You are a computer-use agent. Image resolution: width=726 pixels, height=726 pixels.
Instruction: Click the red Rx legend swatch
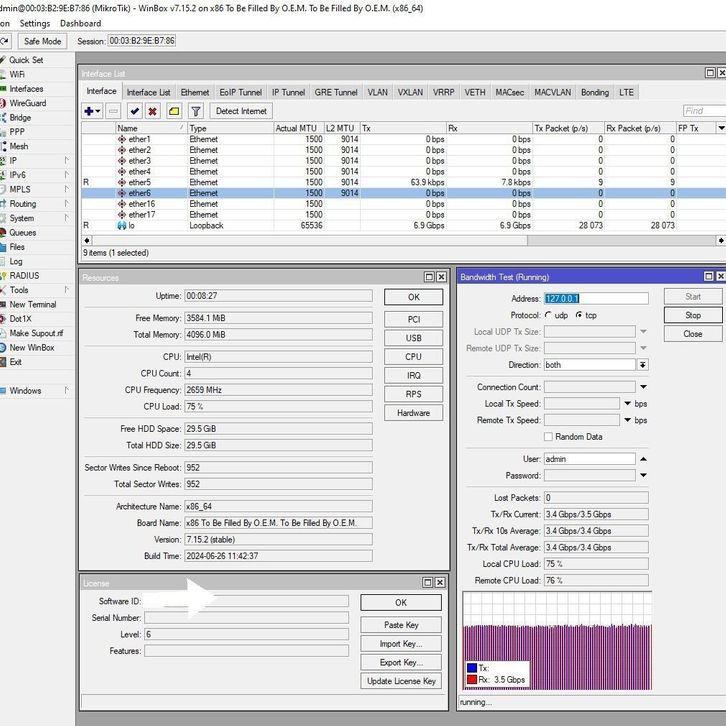tap(472, 679)
